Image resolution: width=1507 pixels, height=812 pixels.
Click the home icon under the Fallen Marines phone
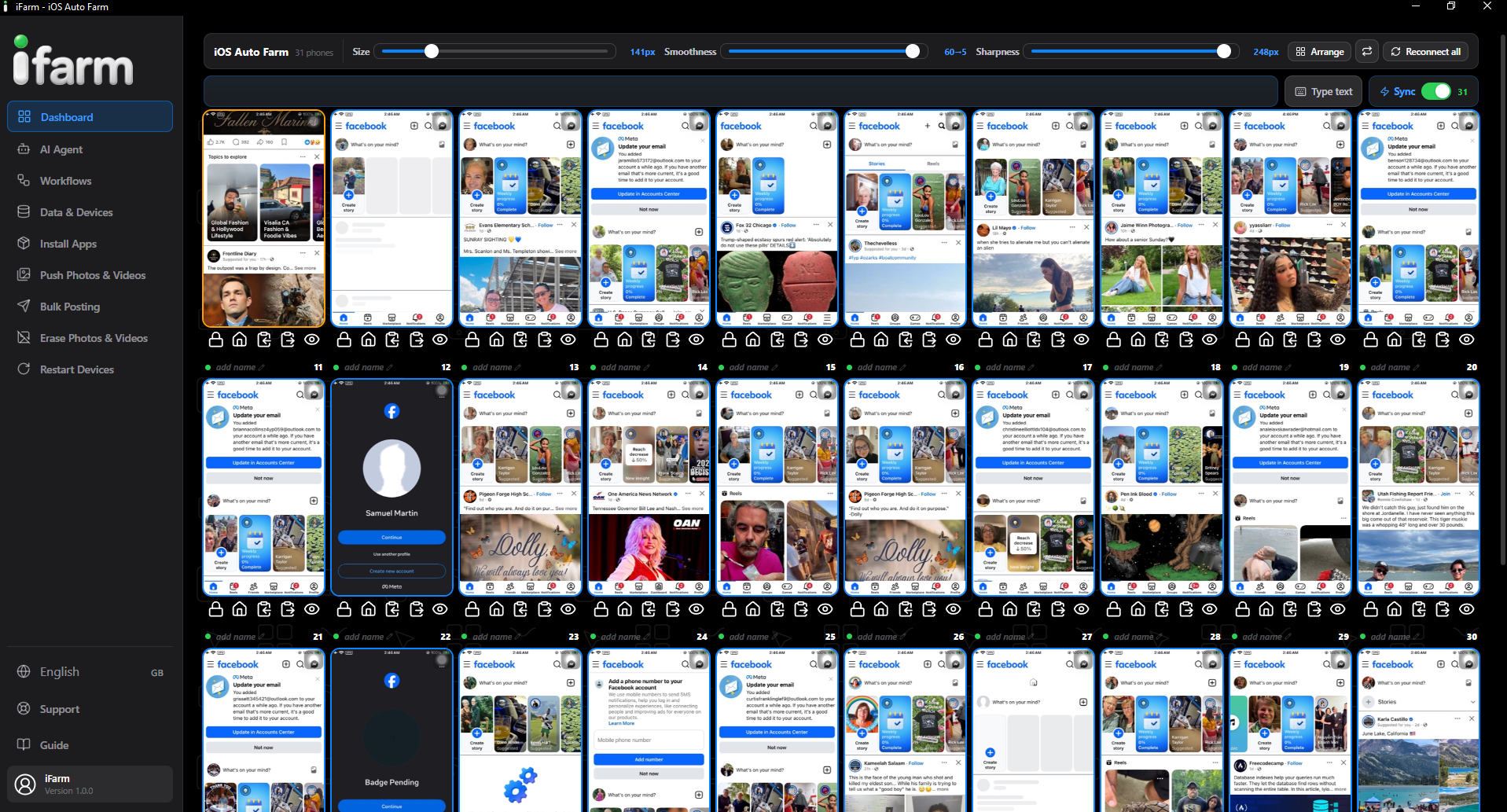(240, 340)
